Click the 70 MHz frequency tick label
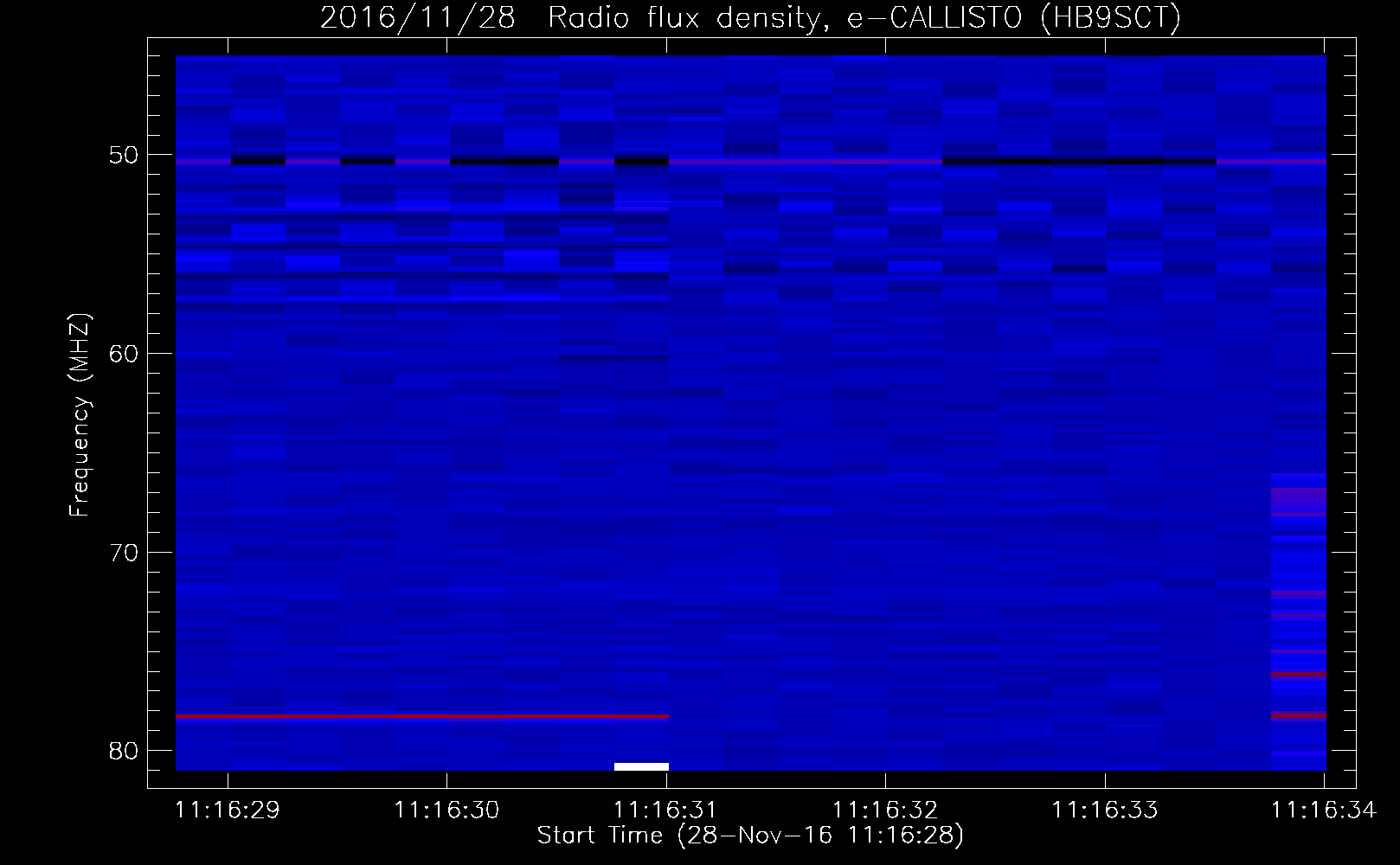The image size is (1400, 865). (x=124, y=552)
